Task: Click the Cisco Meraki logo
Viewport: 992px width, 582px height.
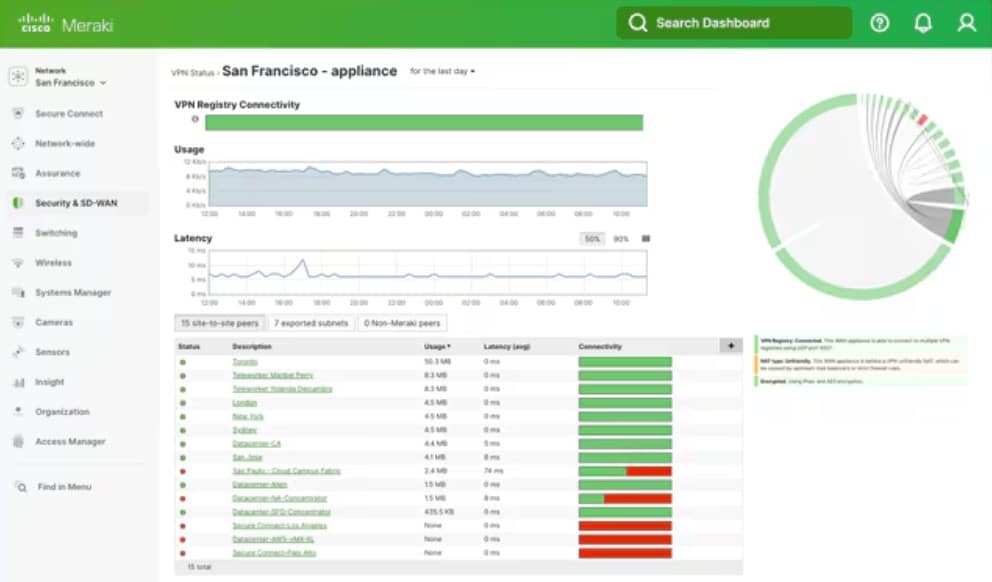Action: (x=66, y=24)
